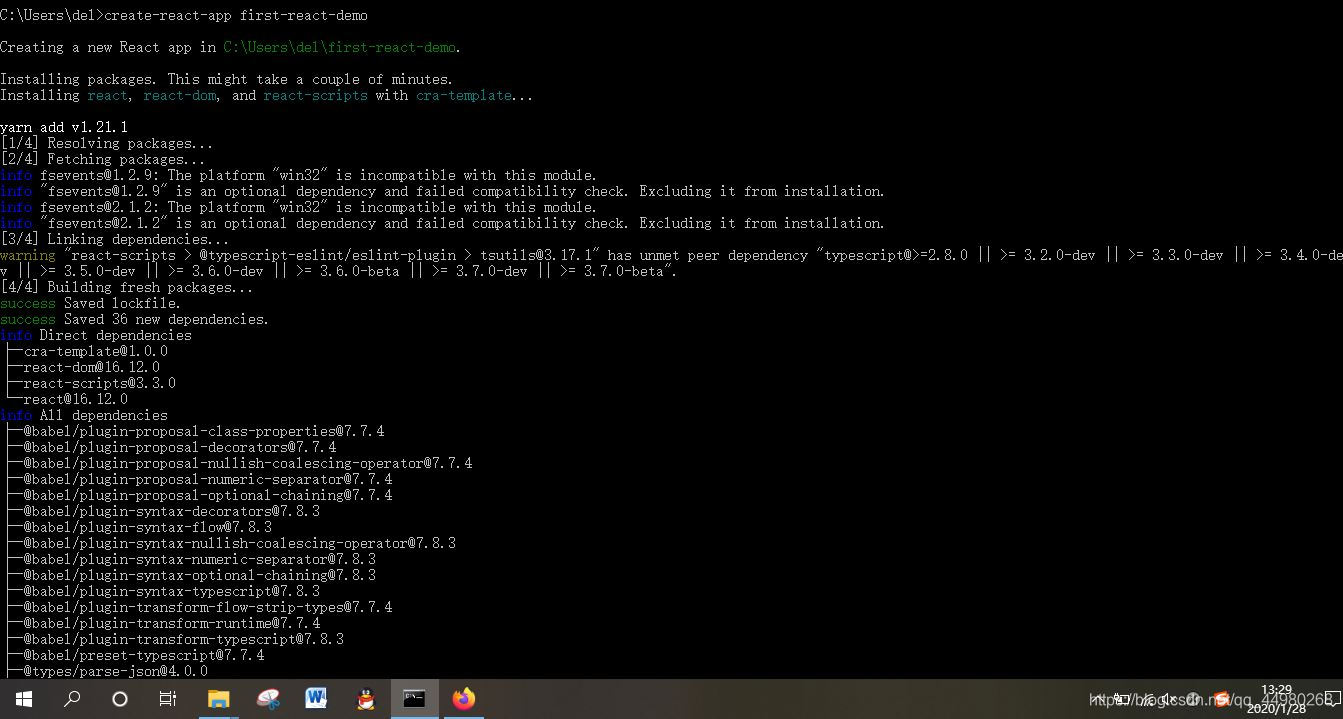This screenshot has height=719, width=1343.
Task: Open Snipping Tool scissors icon in taskbar
Action: point(268,699)
